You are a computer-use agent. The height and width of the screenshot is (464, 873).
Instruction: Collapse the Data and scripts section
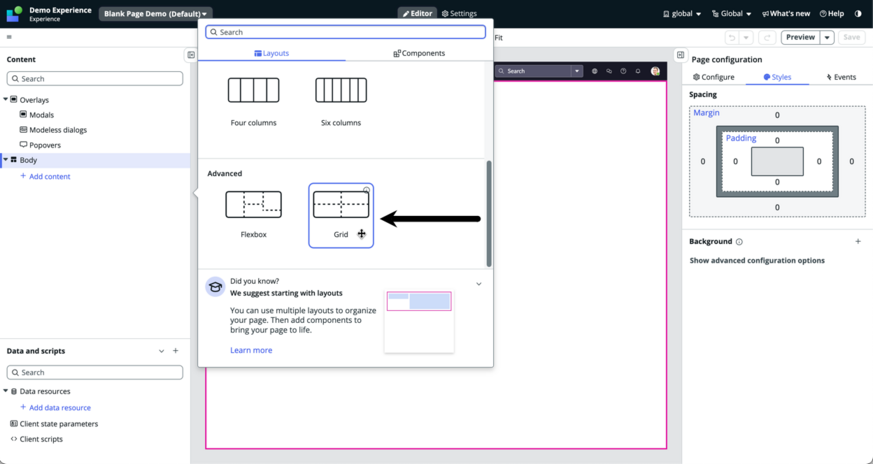tap(161, 351)
